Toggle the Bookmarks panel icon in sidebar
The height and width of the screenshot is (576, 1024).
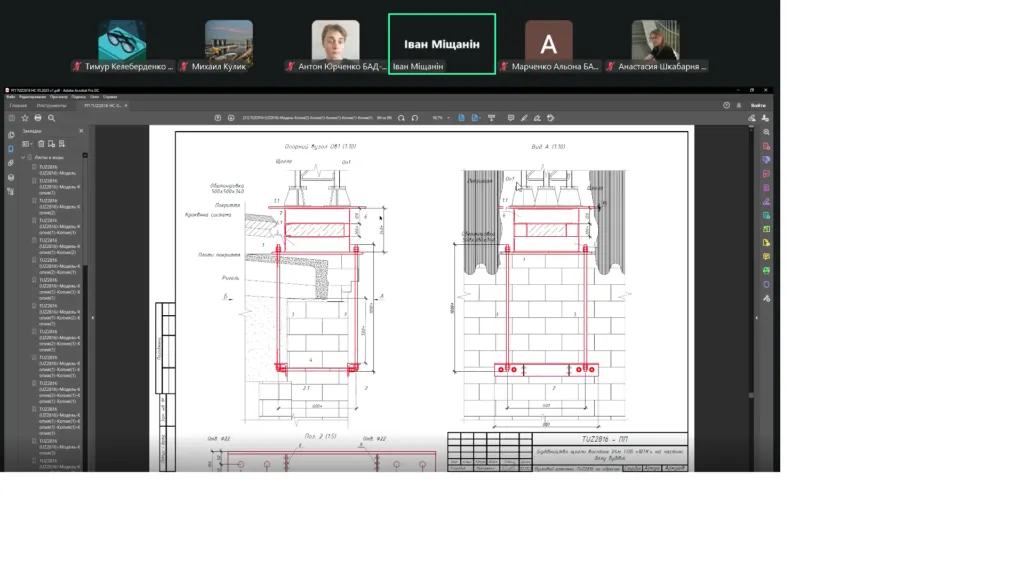10,149
